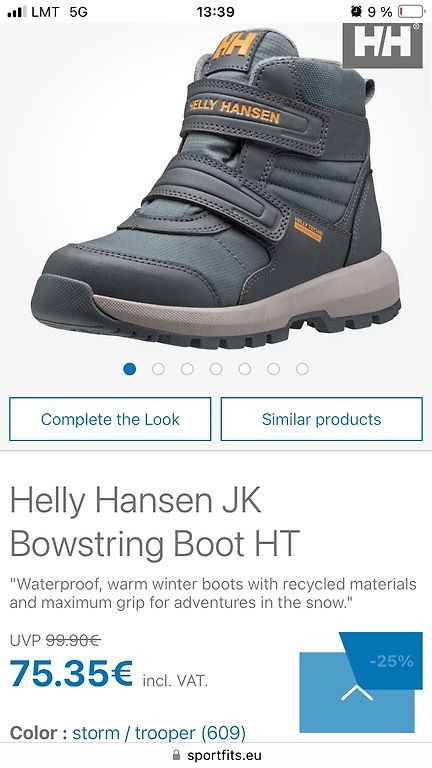This screenshot has width=432, height=768.
Task: Select the second image carousel dot
Action: (158, 369)
